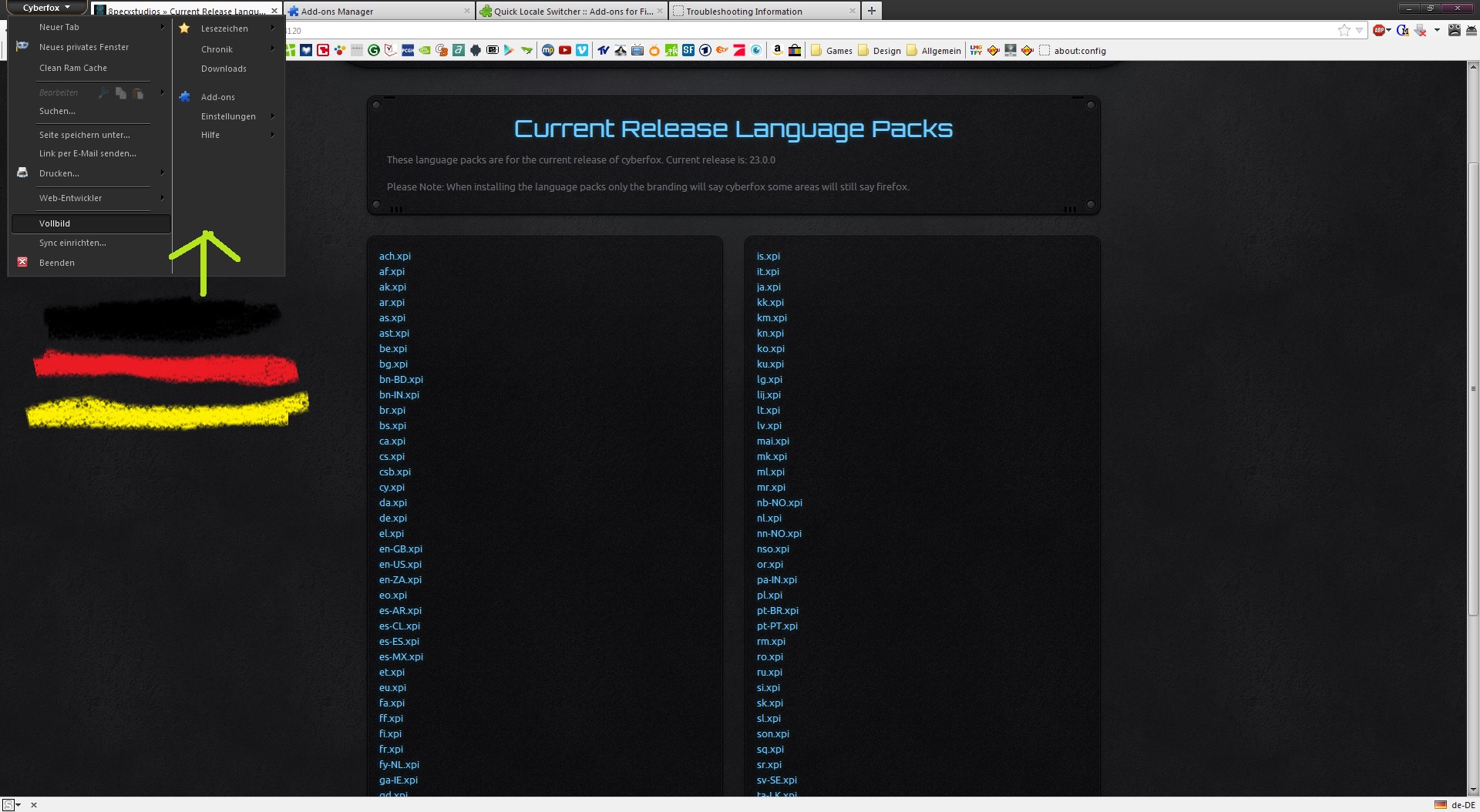Viewport: 1480px width, 812px height.
Task: Open the ZDF orange bookmark icon
Action: [x=722, y=50]
